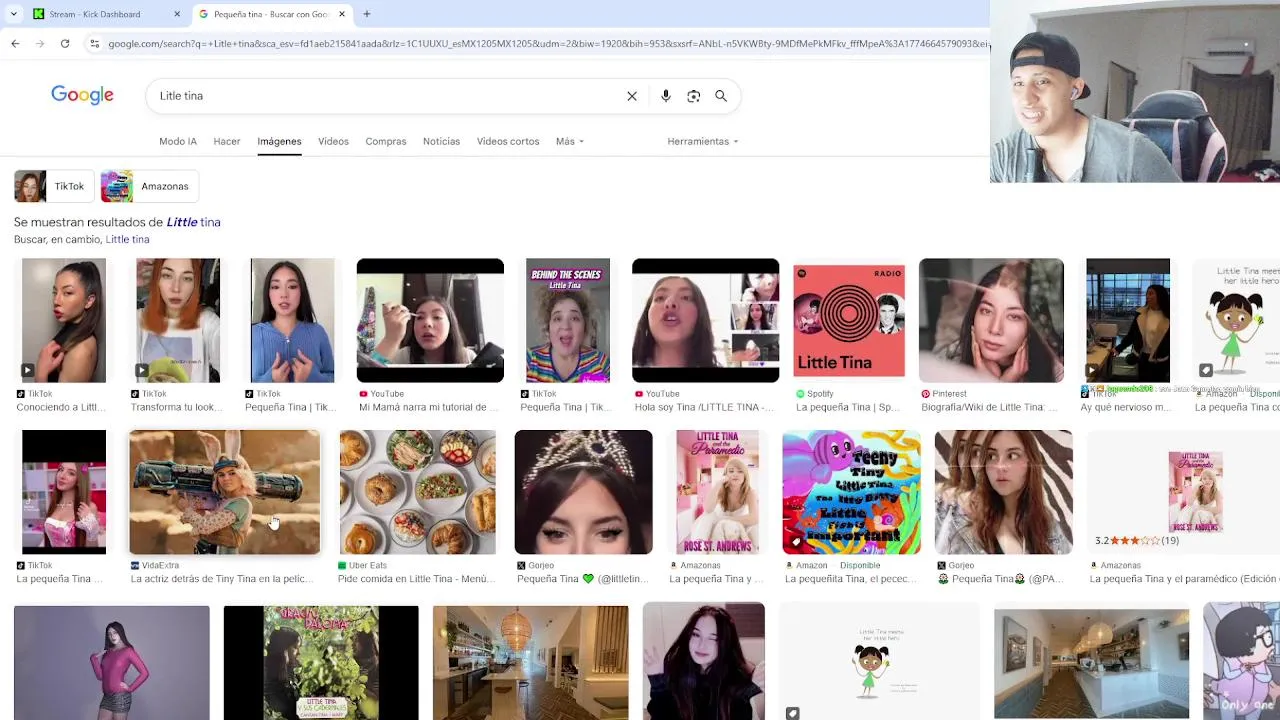The width and height of the screenshot is (1280, 720).
Task: Start voice search with microphone icon
Action: [x=666, y=96]
